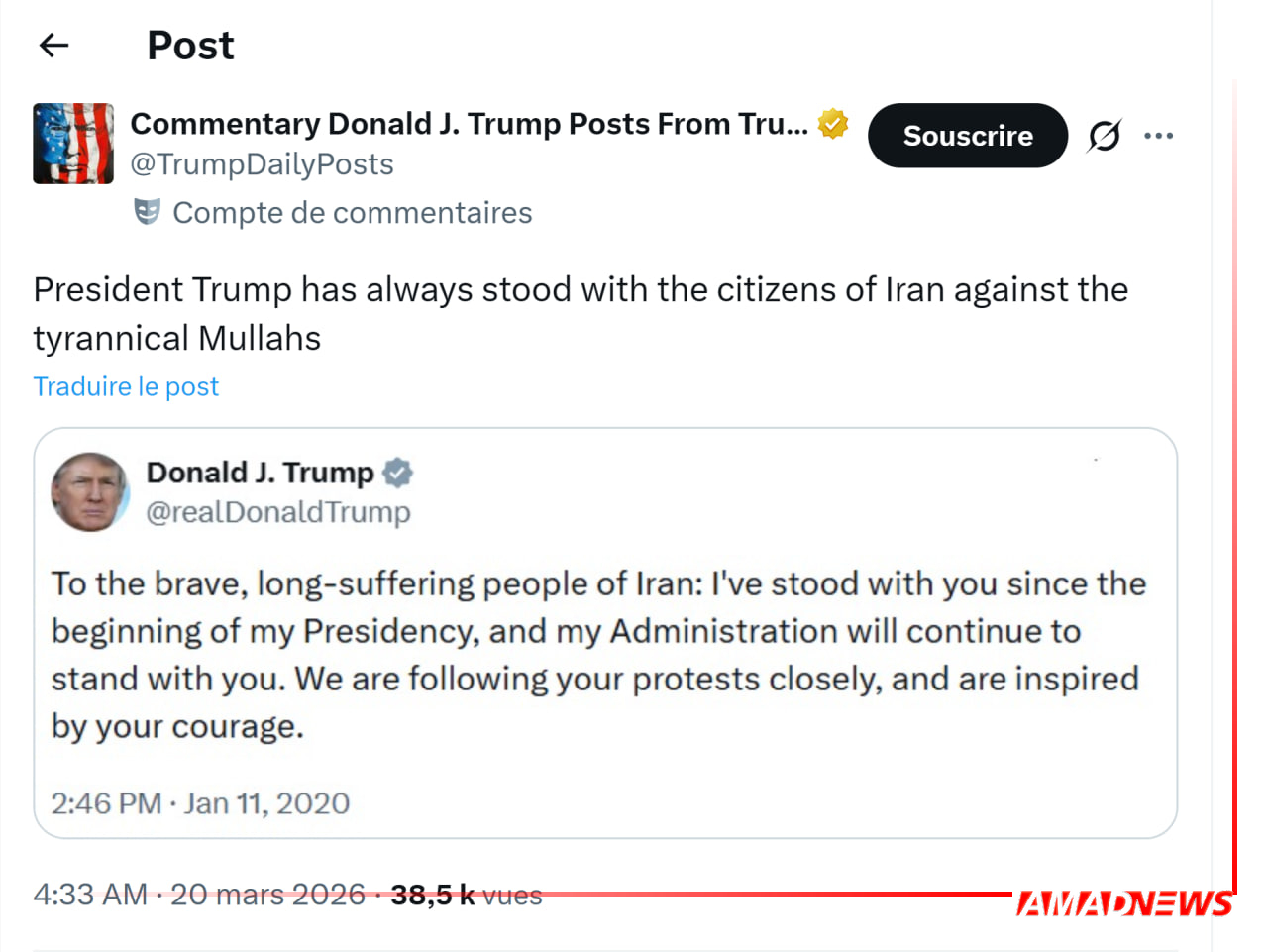
Task: Open the three-dot more options menu
Action: tap(1158, 136)
